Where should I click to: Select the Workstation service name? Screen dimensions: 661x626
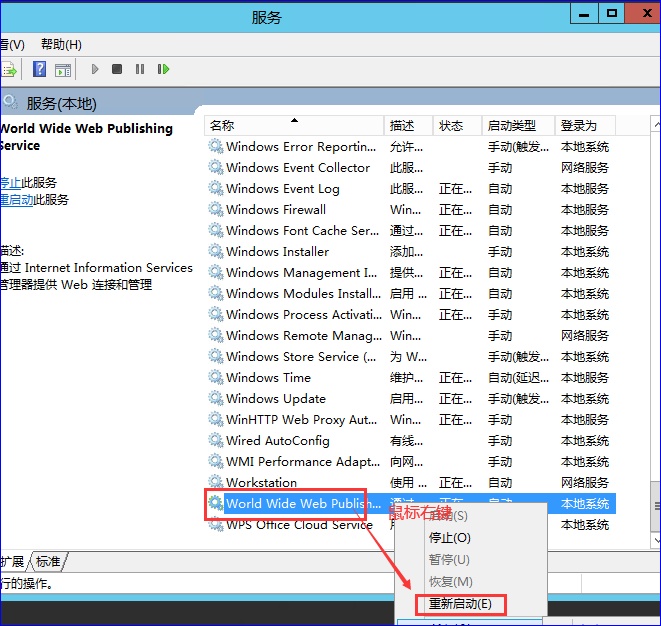click(x=261, y=482)
